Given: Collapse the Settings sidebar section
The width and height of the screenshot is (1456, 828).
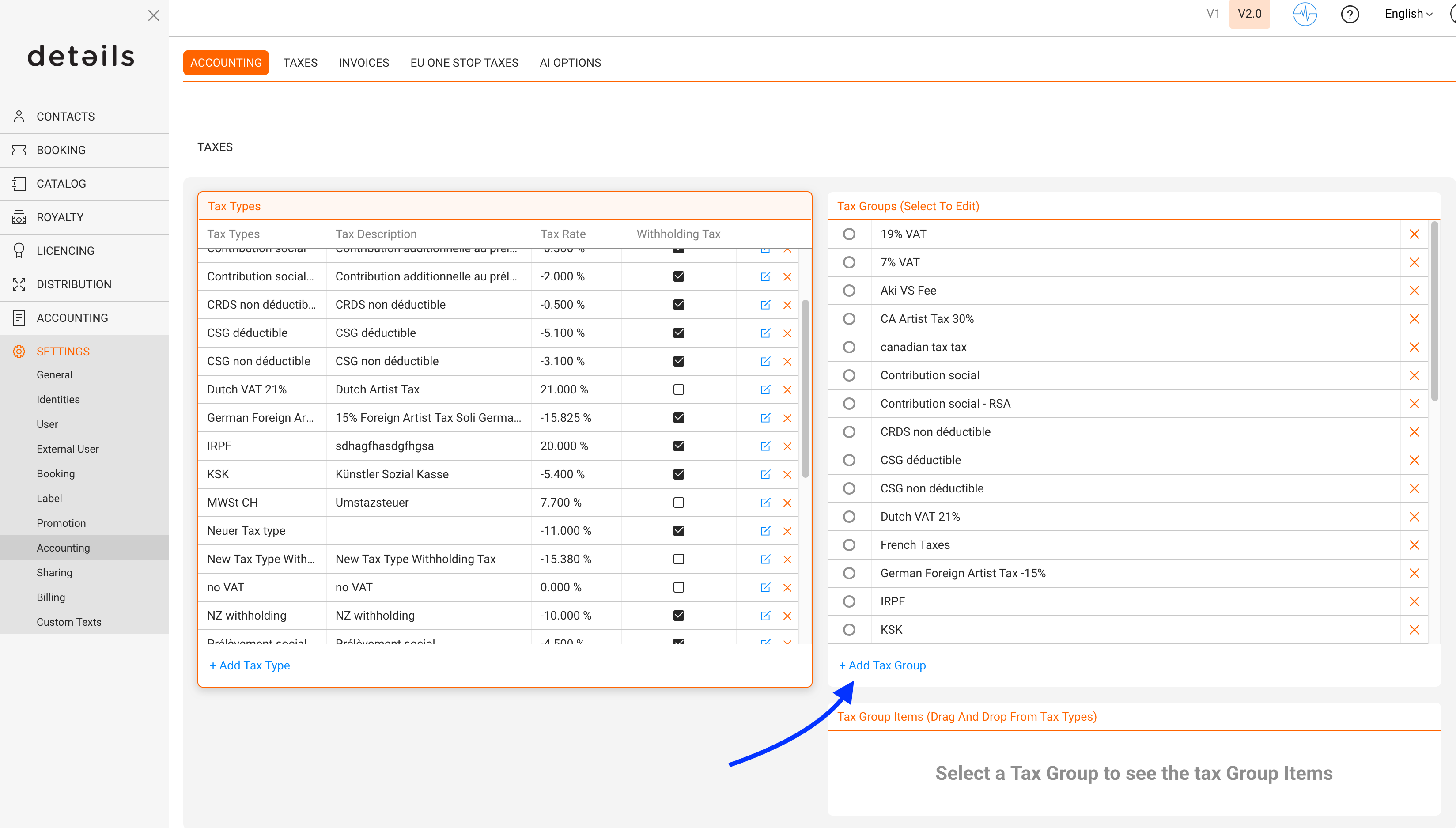Looking at the screenshot, I should [x=63, y=352].
